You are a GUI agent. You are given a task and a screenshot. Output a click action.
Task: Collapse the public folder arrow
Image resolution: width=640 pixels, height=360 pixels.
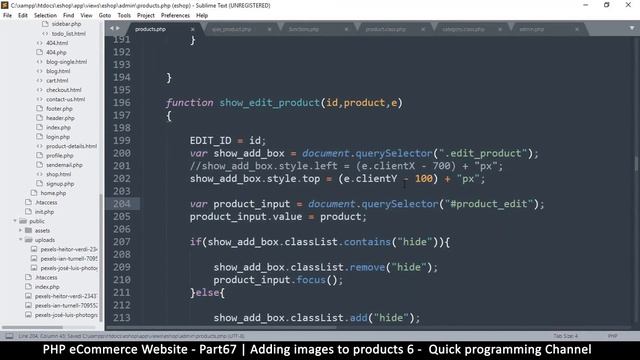[15, 221]
